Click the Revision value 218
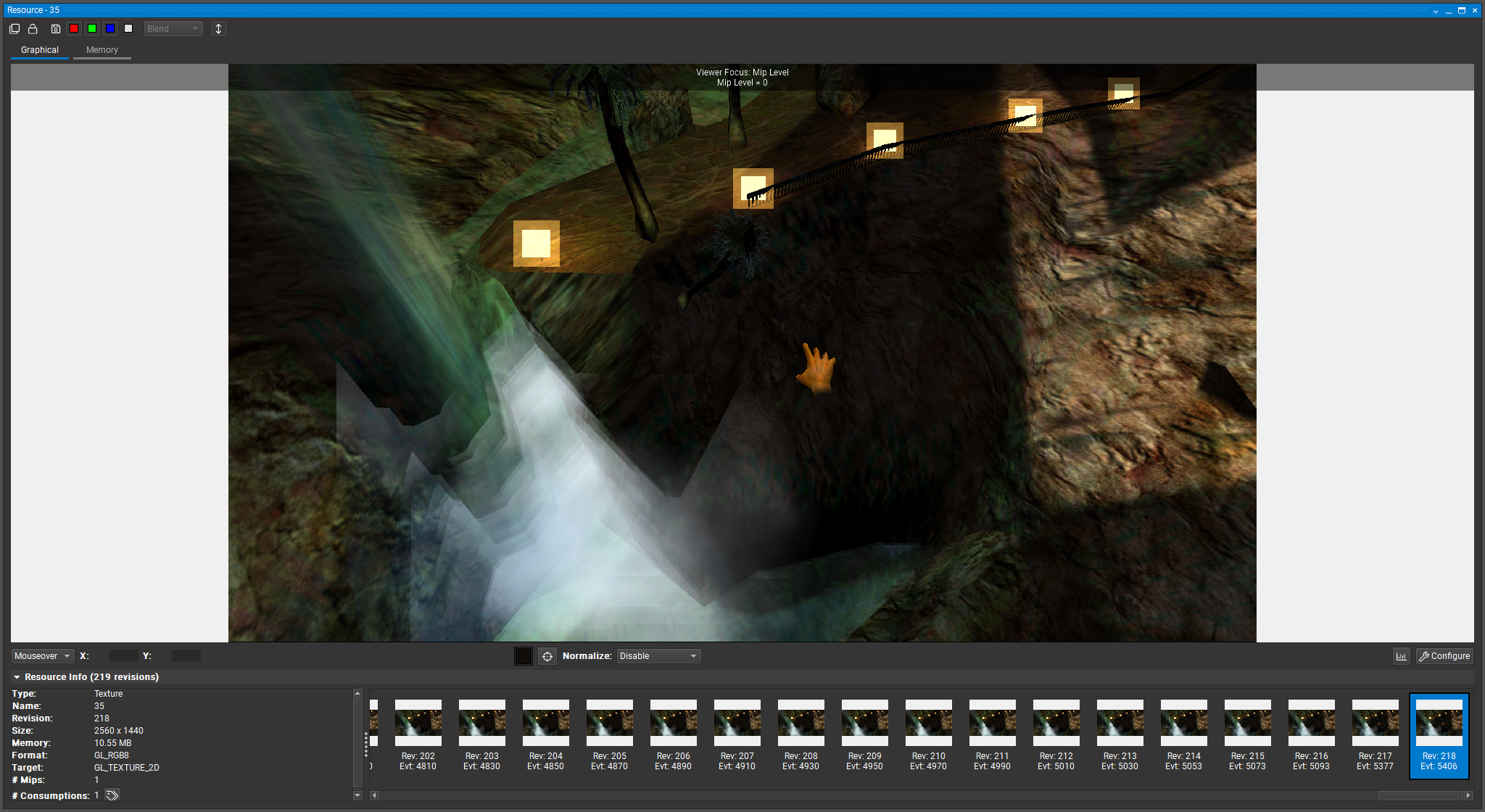The image size is (1485, 812). (102, 718)
